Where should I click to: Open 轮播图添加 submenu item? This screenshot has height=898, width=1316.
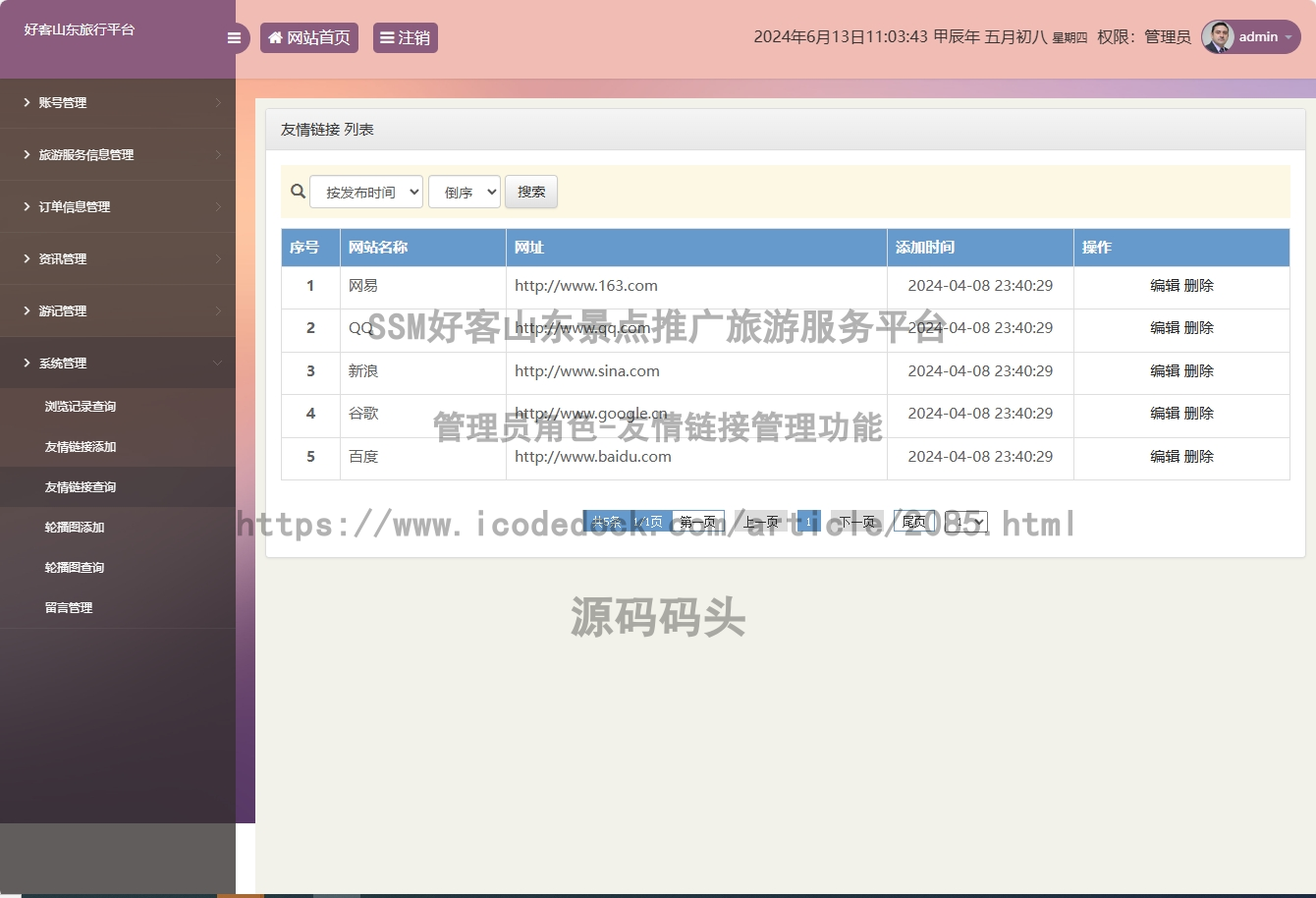(x=118, y=528)
